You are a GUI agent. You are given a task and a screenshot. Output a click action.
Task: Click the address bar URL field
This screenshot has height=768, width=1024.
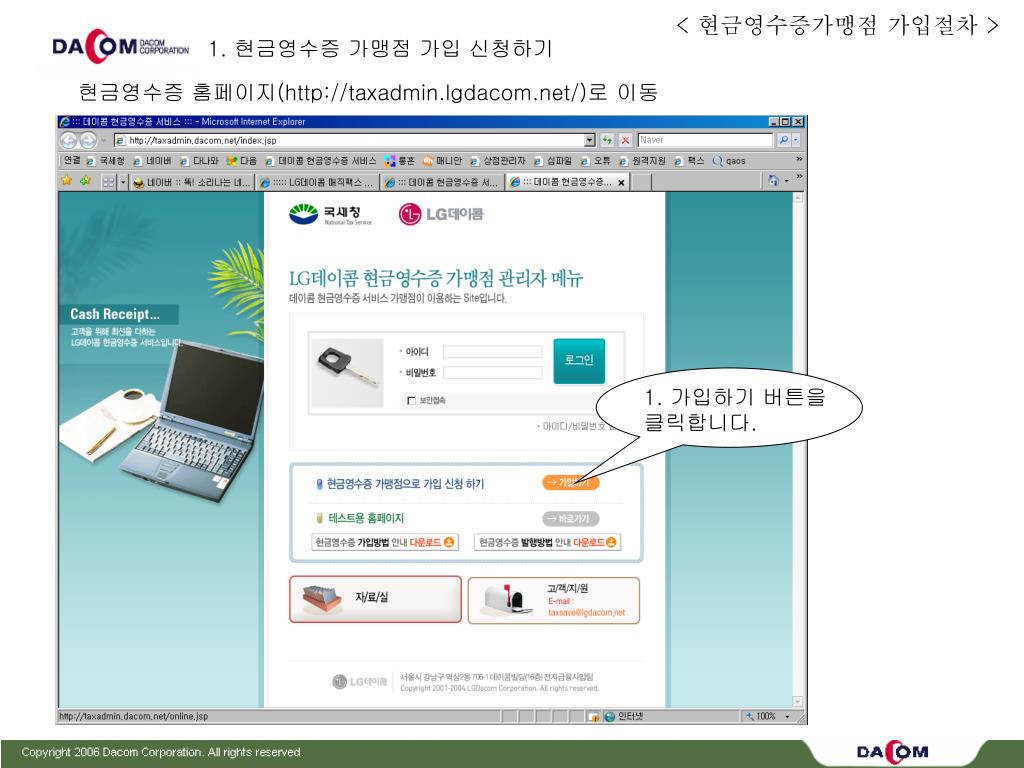(x=349, y=140)
